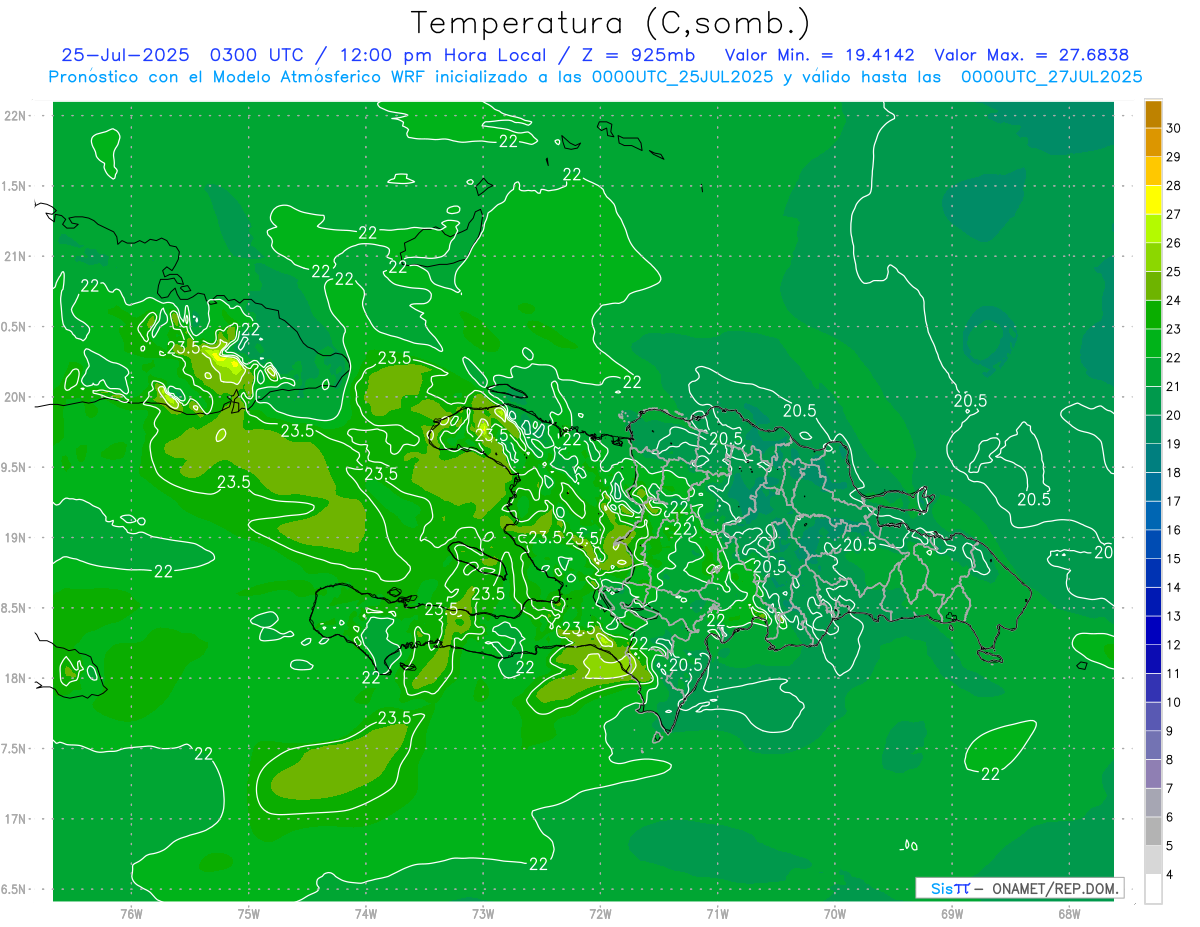The width and height of the screenshot is (1200, 927).
Task: Click the color scale label '15'
Action: 1174,559
